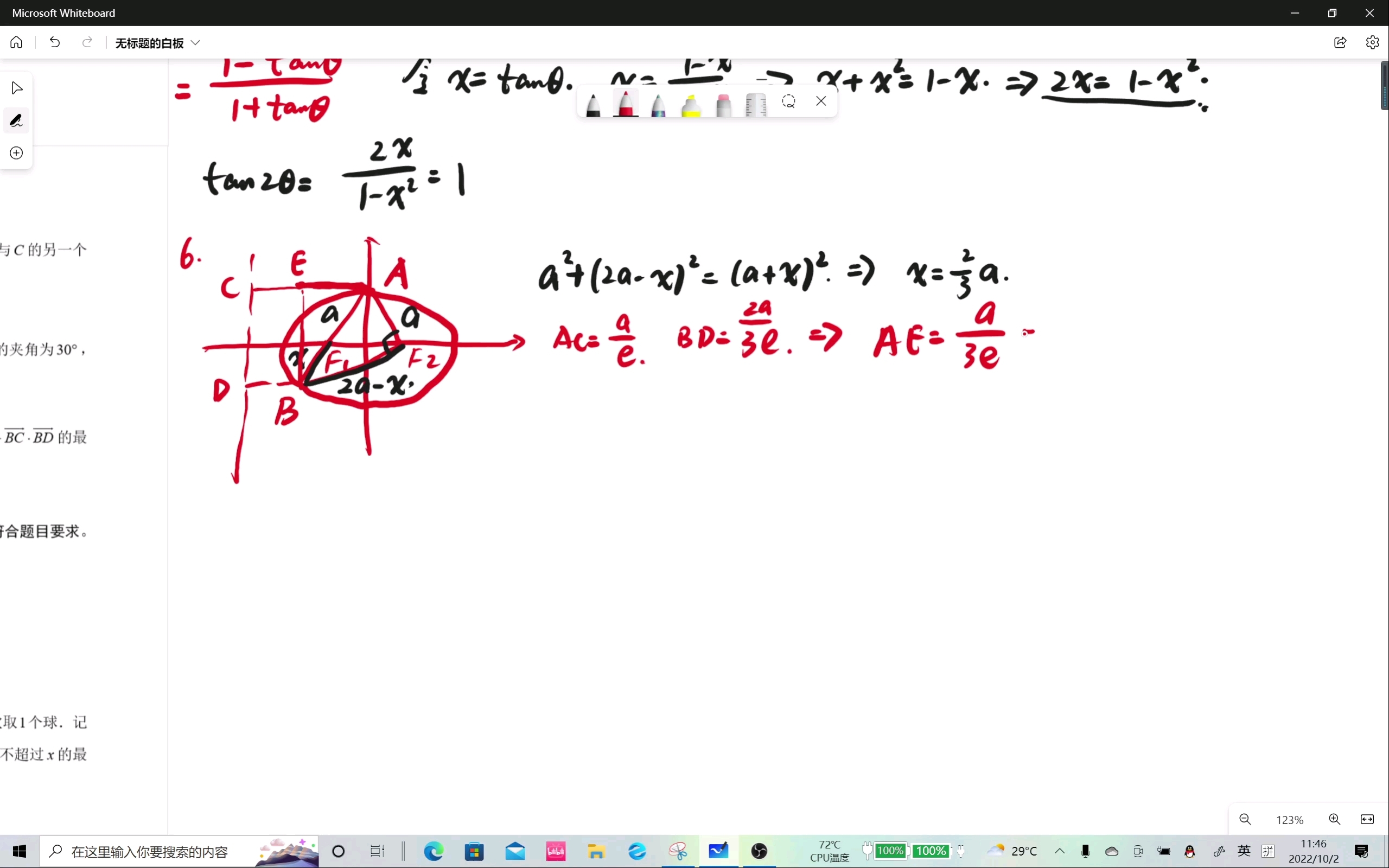
Task: Open the Windows Start menu
Action: tap(20, 851)
